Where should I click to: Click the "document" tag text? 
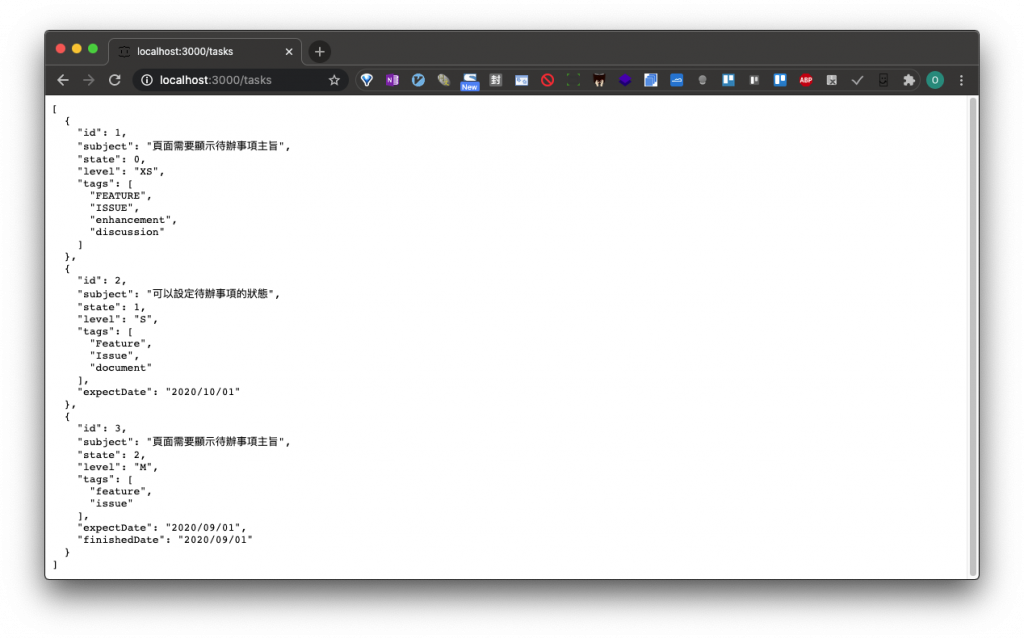point(121,368)
